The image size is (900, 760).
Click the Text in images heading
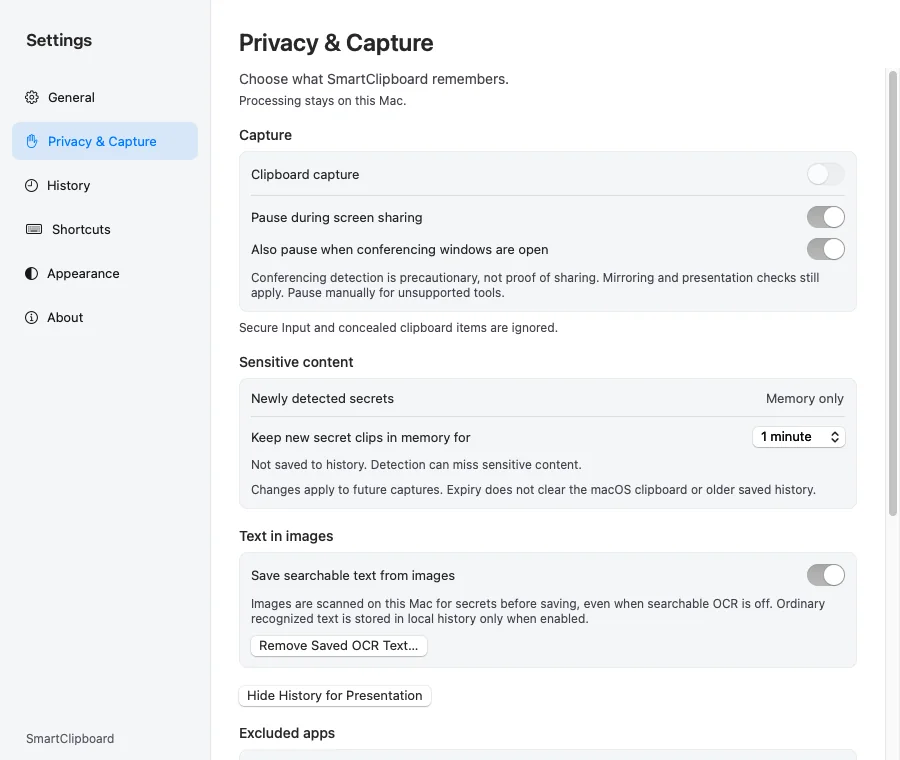286,536
